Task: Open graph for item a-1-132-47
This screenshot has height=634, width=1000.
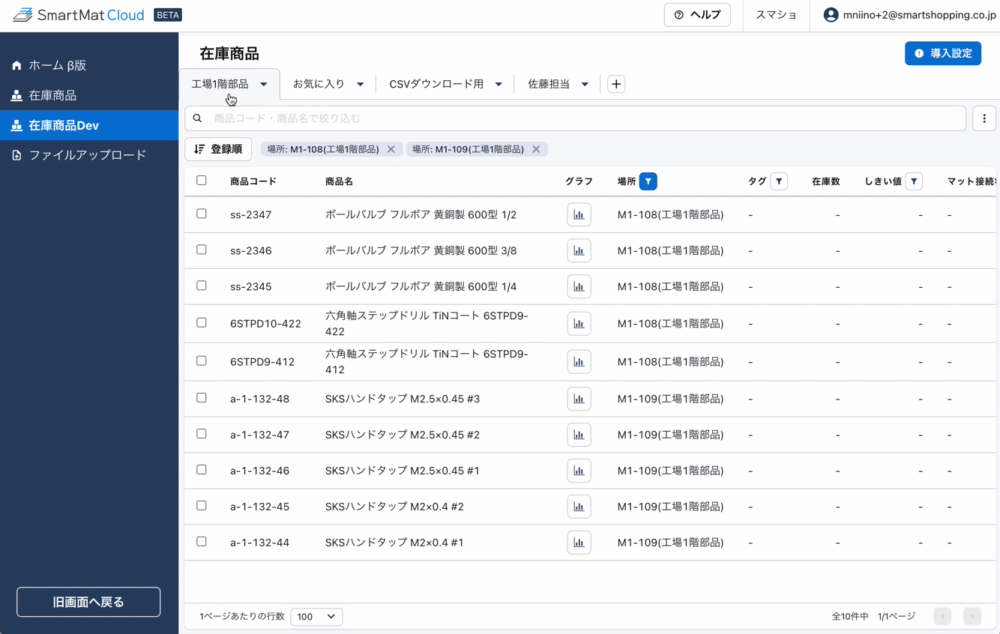Action: 578,434
